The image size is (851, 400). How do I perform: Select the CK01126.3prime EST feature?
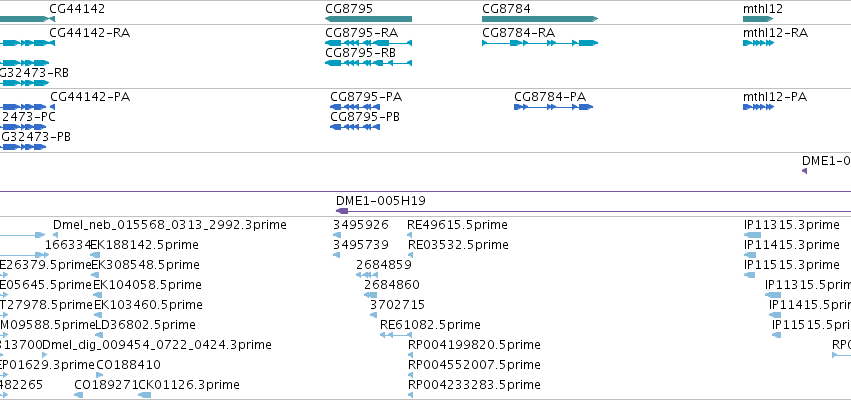(x=145, y=395)
